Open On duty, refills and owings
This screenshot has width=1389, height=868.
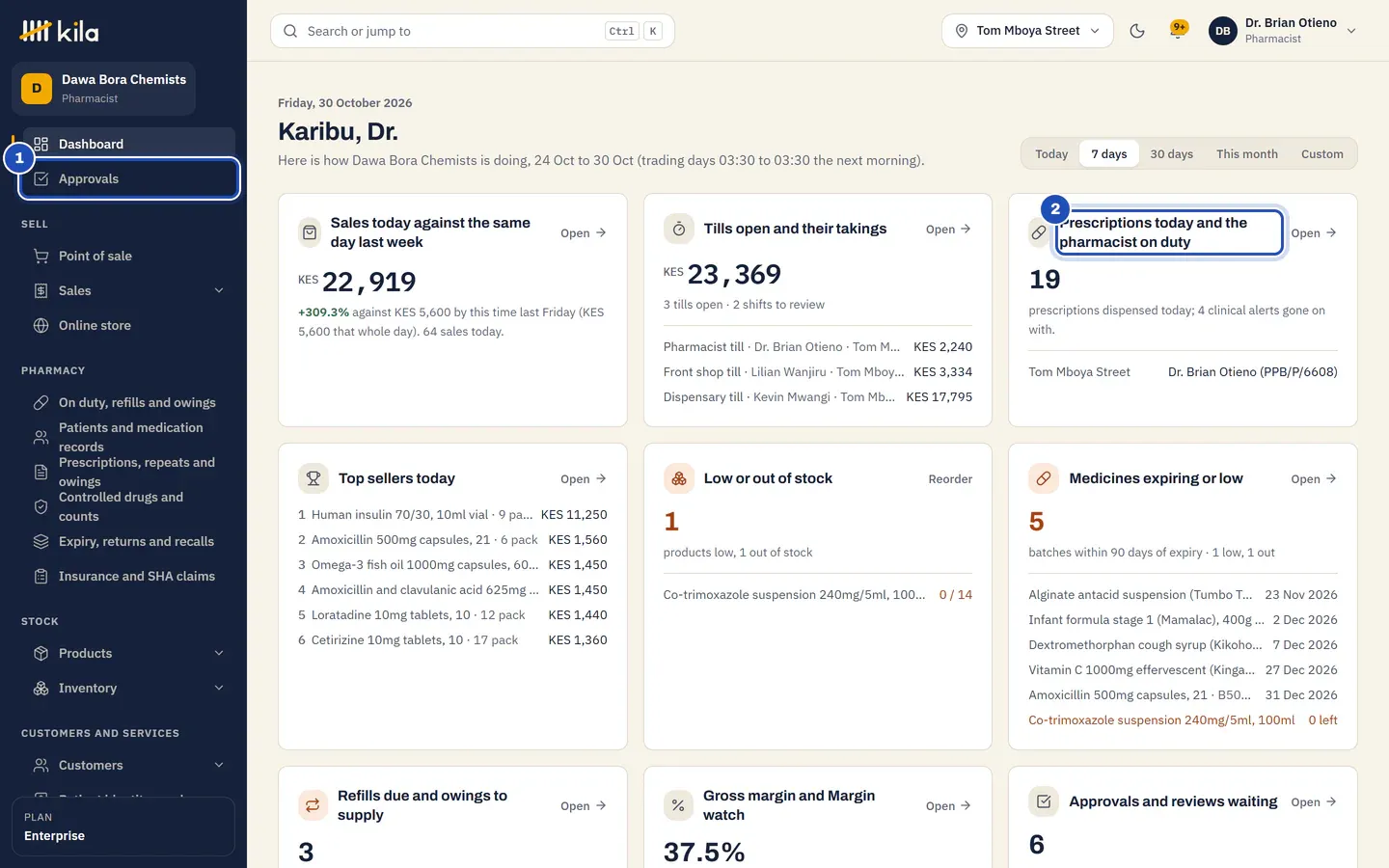pyautogui.click(x=129, y=403)
